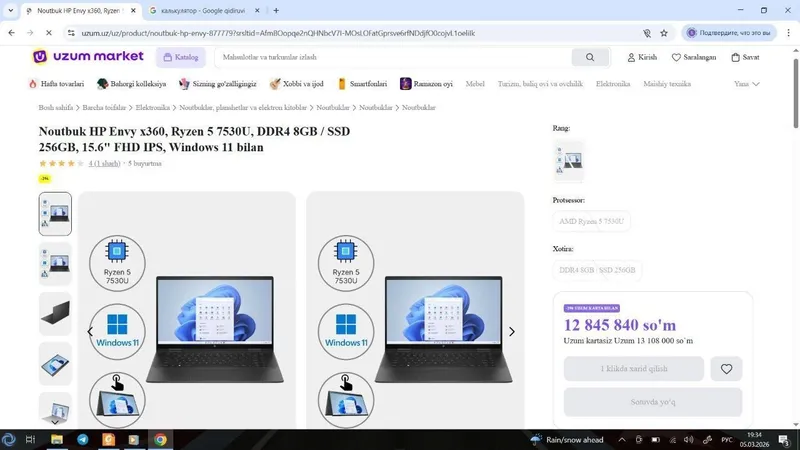800x450 pixels.
Task: Click the Kirish login icon
Action: point(631,57)
